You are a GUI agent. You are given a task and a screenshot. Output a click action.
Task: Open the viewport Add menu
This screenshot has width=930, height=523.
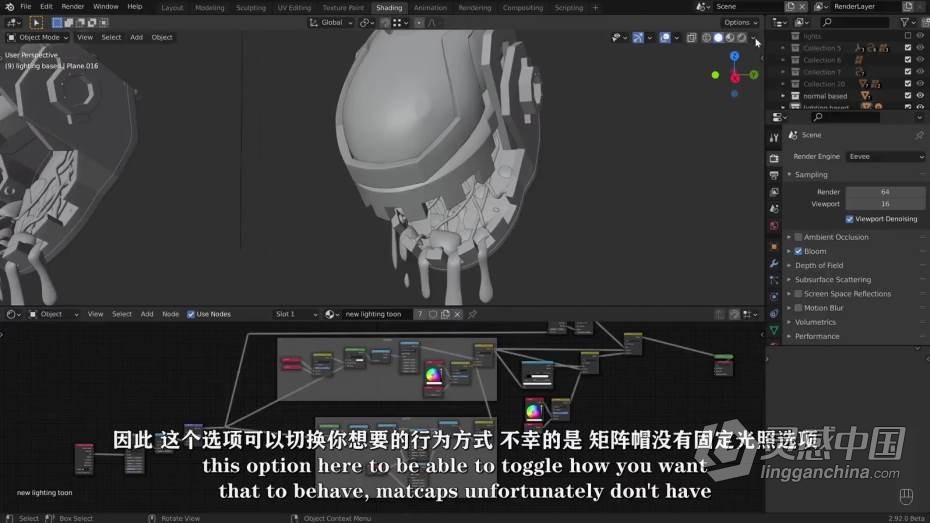tap(136, 37)
